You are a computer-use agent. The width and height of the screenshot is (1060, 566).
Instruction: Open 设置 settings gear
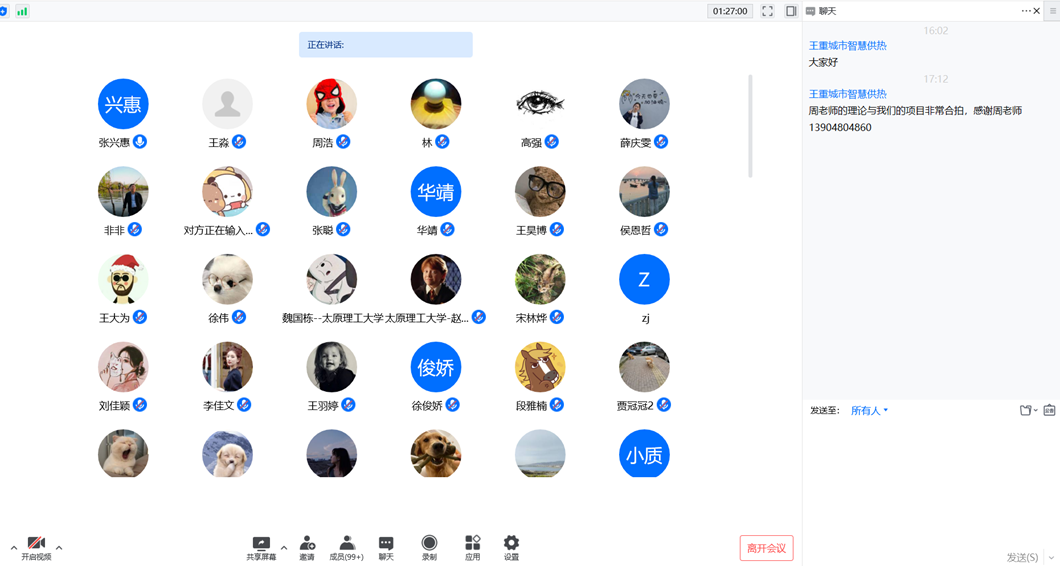click(x=511, y=547)
